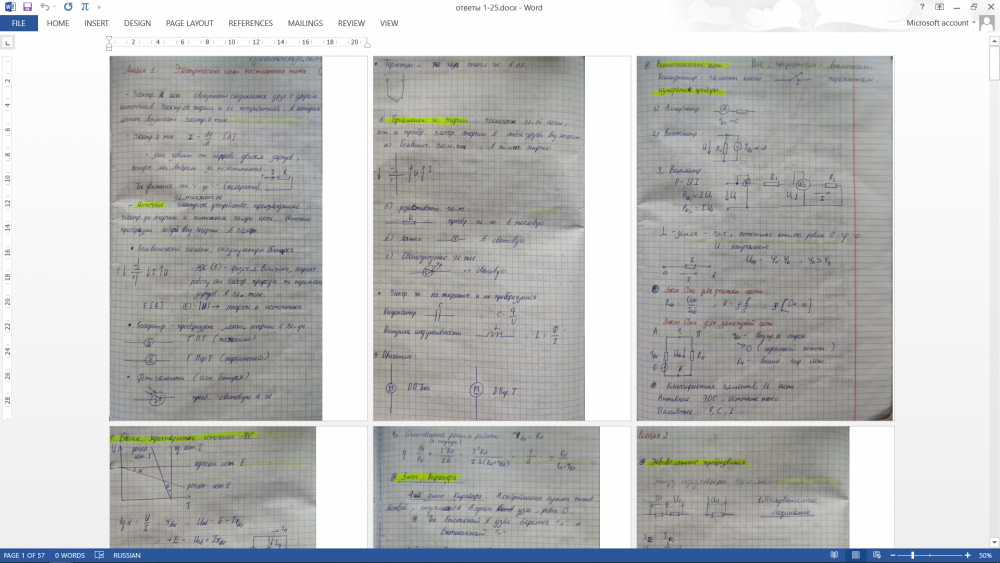The image size is (1000, 563).
Task: Click the right indent marker on ruler
Action: coord(367,45)
